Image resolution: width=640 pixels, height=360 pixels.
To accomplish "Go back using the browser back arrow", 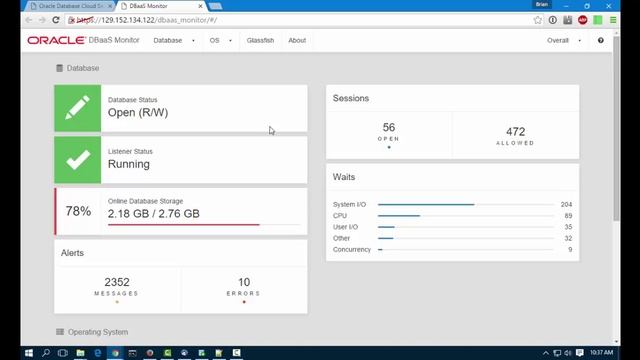I will (x=28, y=20).
